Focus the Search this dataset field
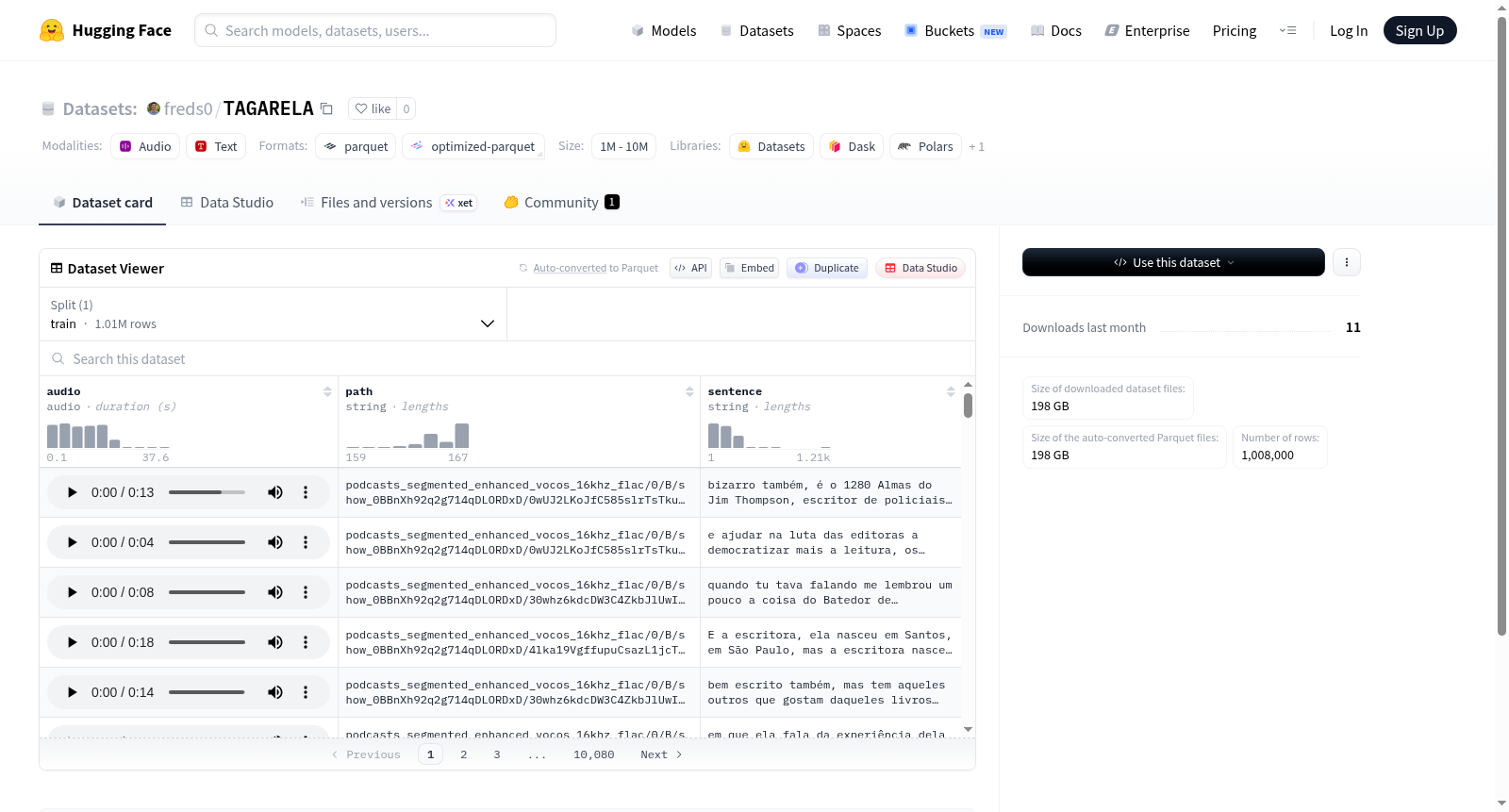1509x812 pixels. 507,358
